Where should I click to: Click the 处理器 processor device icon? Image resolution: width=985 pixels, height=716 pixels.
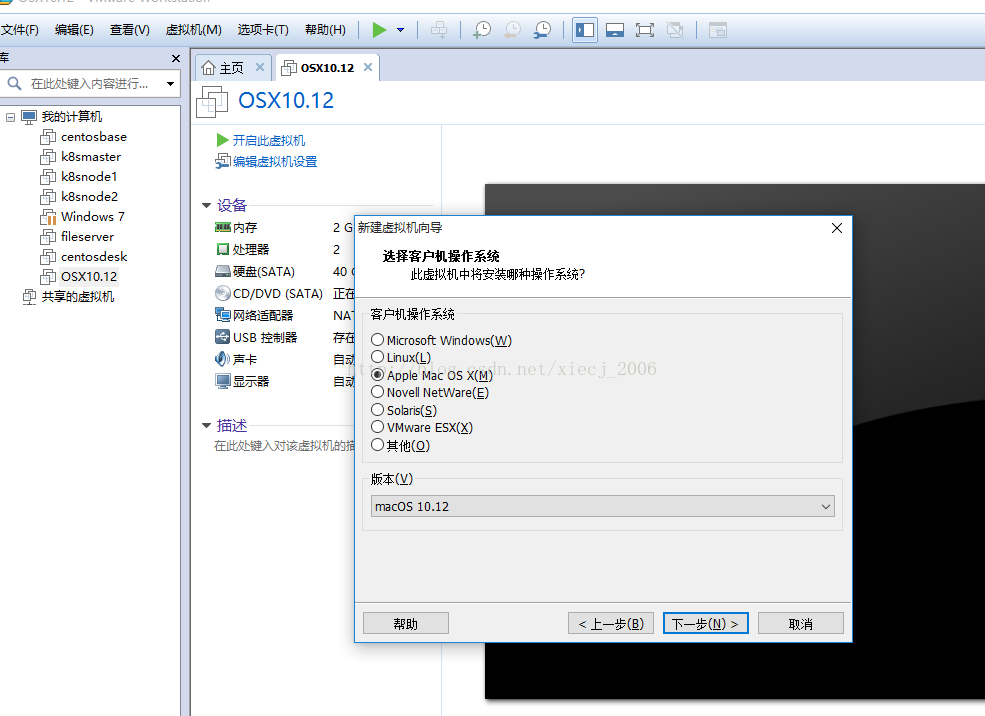223,249
